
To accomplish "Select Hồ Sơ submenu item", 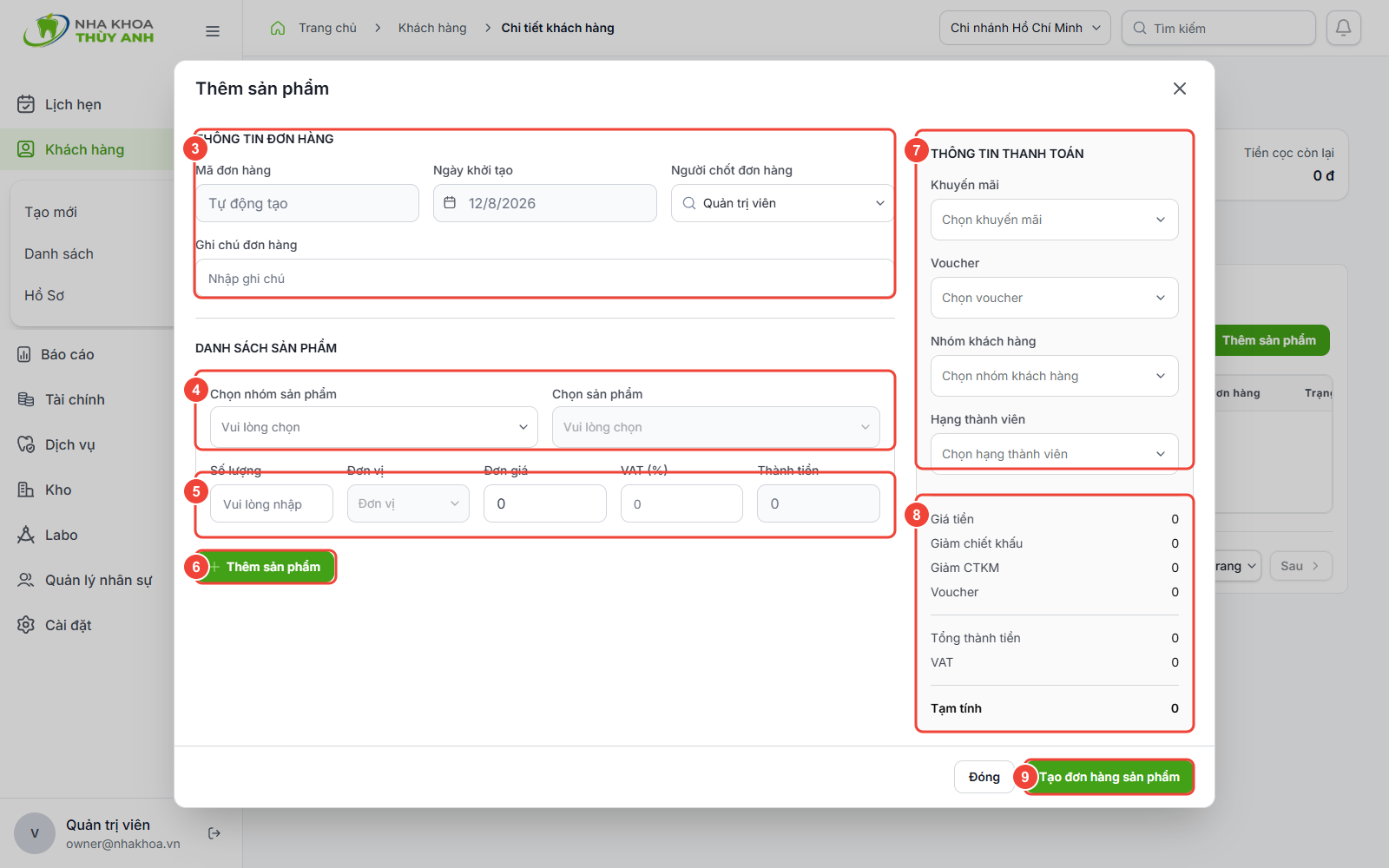I will (44, 295).
